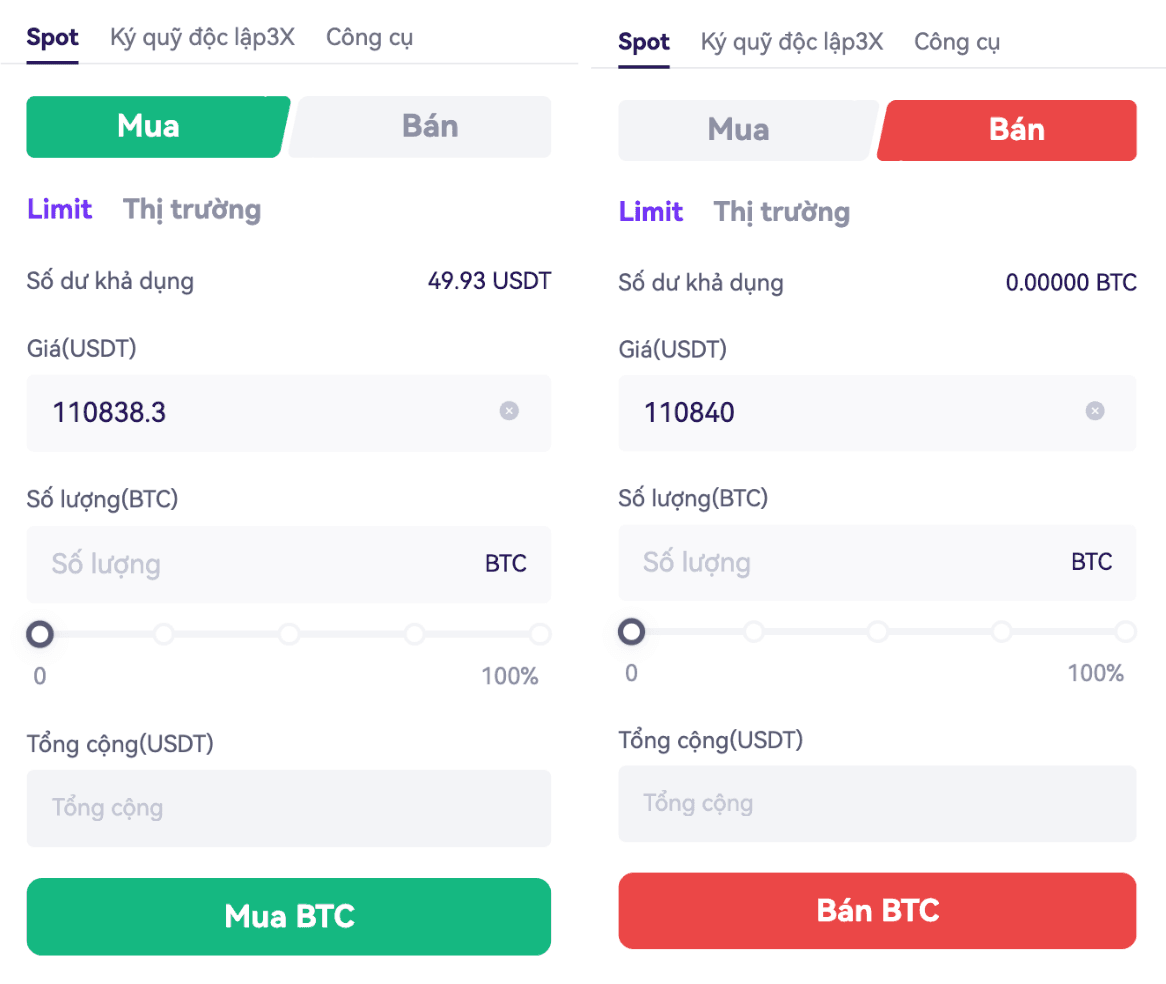Focus the Tổng cộng input in sell panel
The width and height of the screenshot is (1166, 984).
pyautogui.click(x=877, y=803)
